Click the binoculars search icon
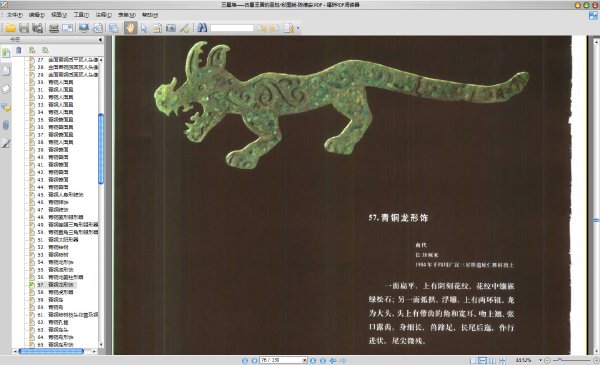Image resolution: width=600 pixels, height=365 pixels. [202, 28]
